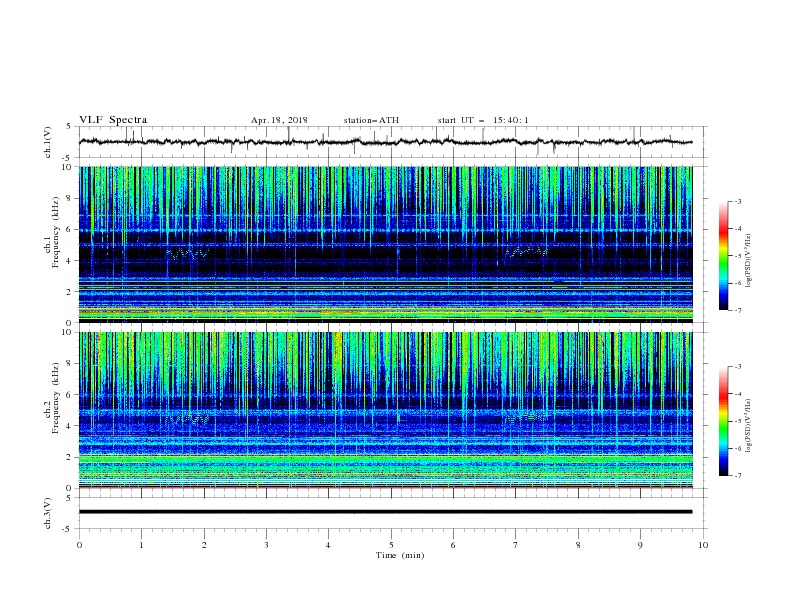
Task: Click the "-3" label on ch.1 color bar
Action: point(737,201)
